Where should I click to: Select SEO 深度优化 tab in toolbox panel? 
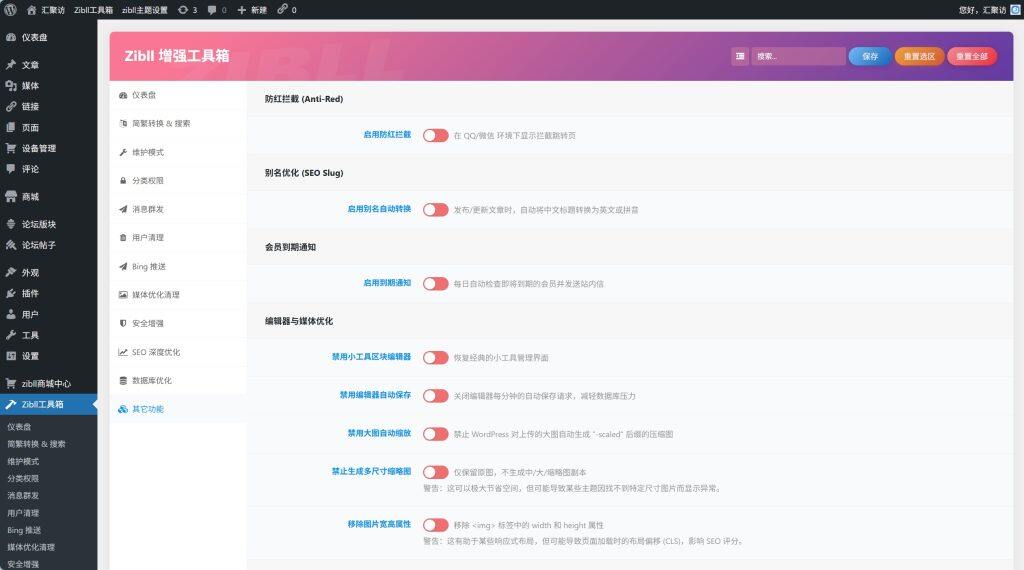point(178,352)
